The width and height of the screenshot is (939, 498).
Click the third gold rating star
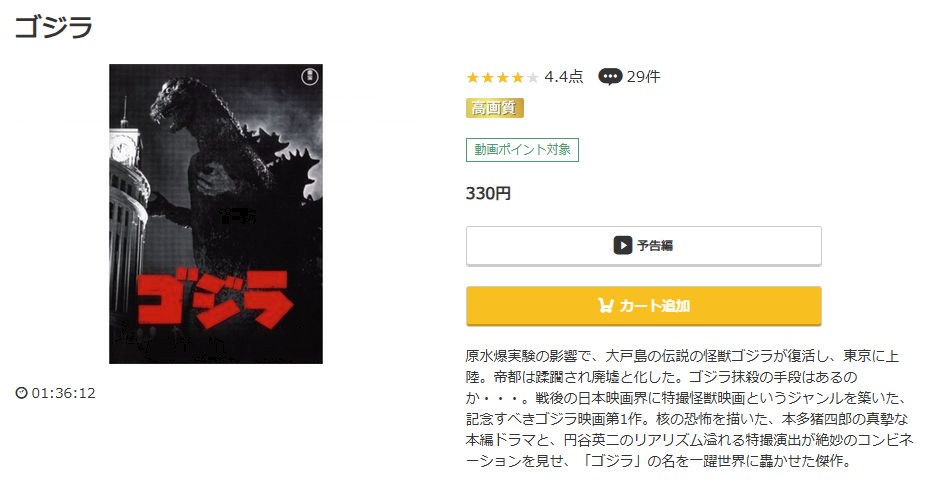pyautogui.click(x=502, y=77)
